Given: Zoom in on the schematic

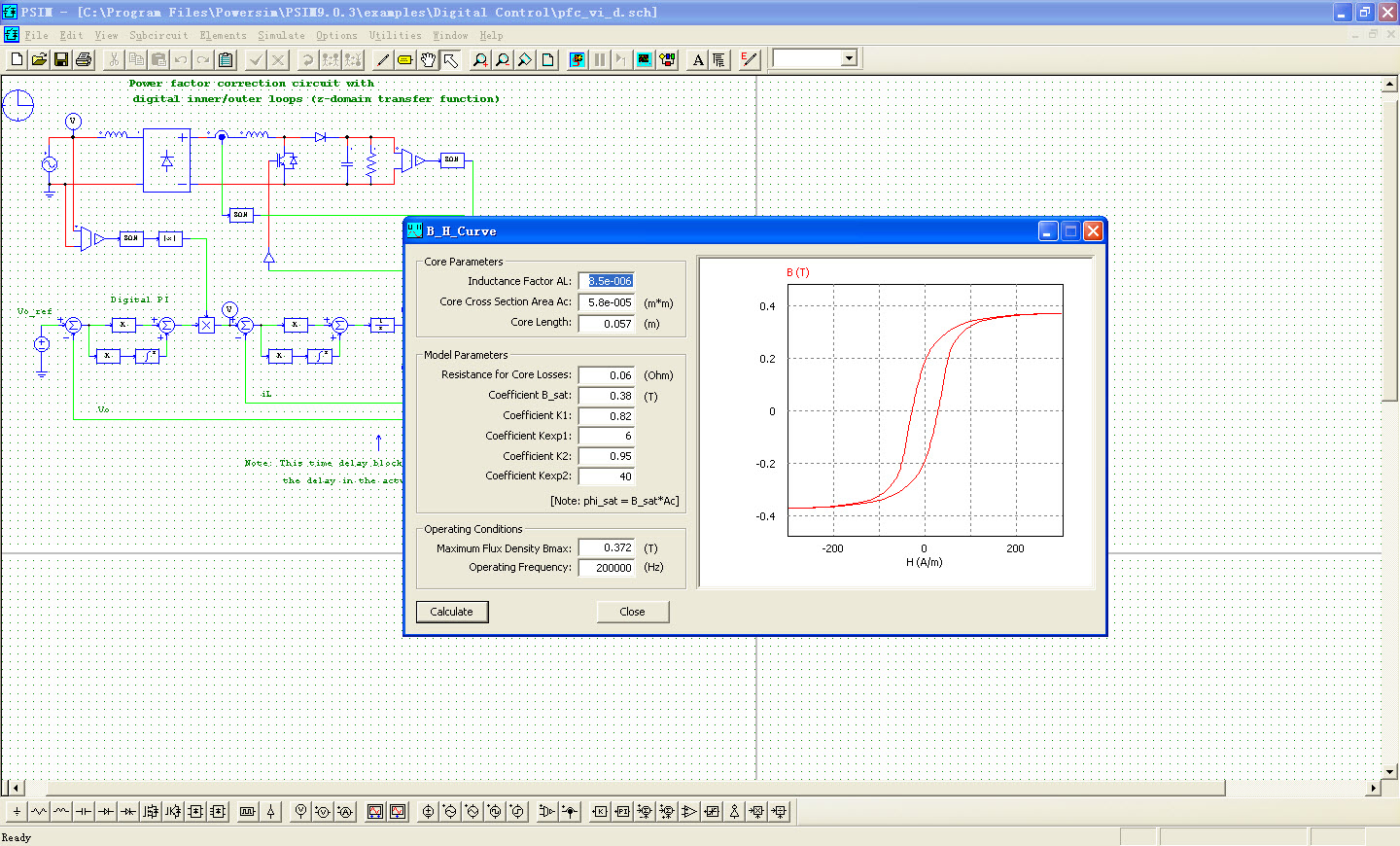Looking at the screenshot, I should point(480,60).
